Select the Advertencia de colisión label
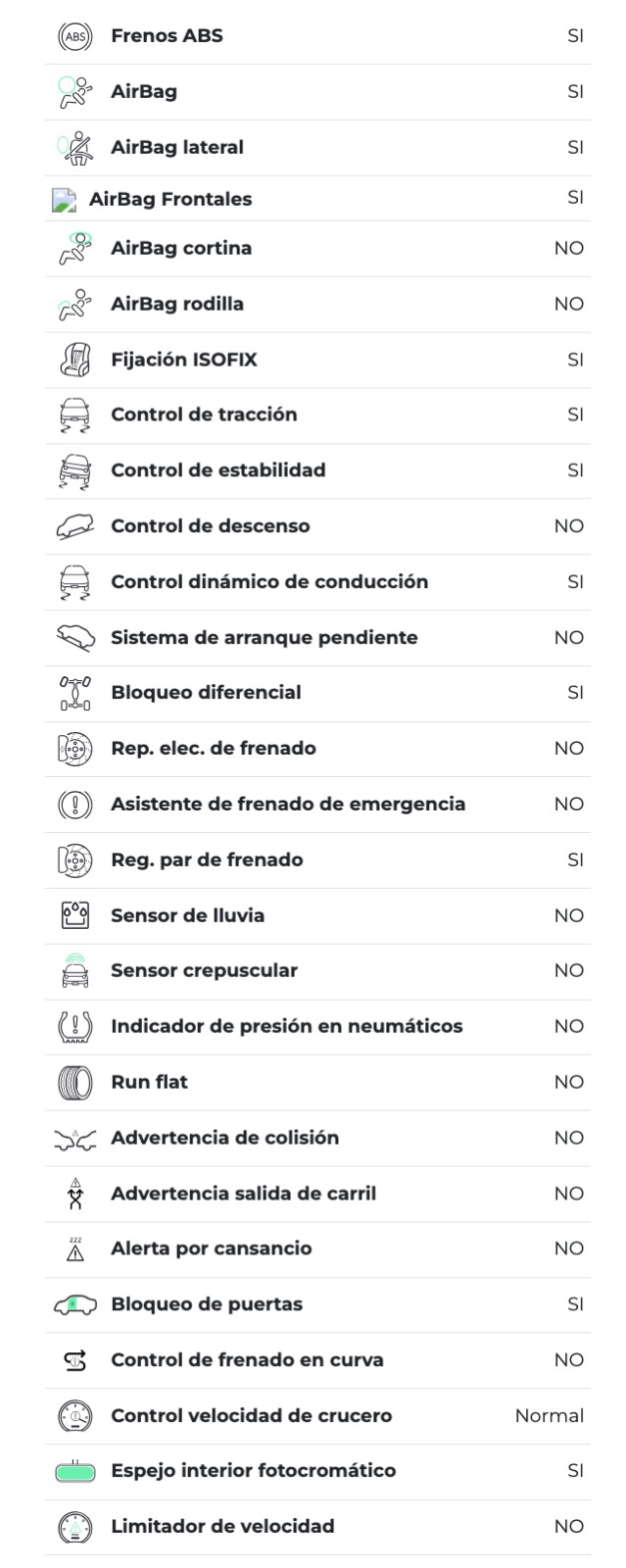The width and height of the screenshot is (626, 1568). (x=224, y=1138)
